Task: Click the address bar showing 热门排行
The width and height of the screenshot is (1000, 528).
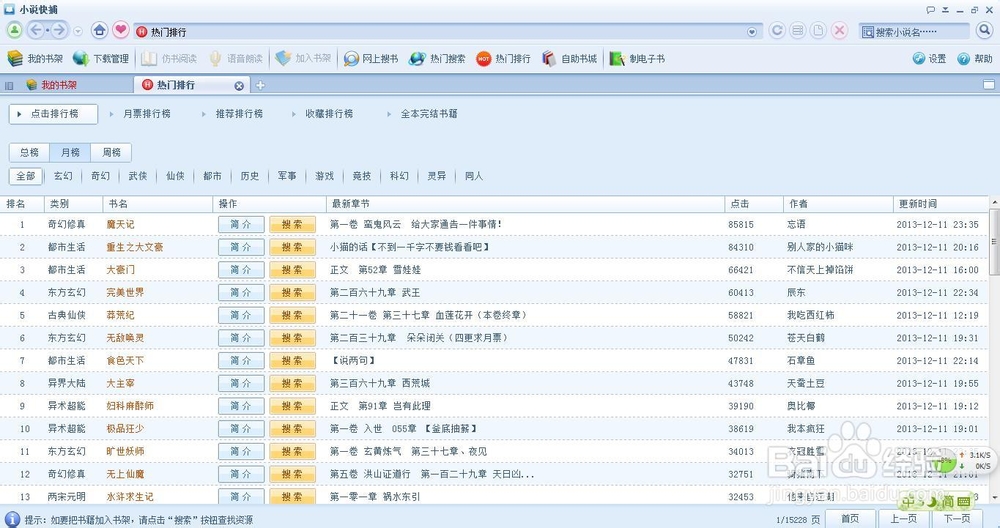Action: tap(446, 31)
